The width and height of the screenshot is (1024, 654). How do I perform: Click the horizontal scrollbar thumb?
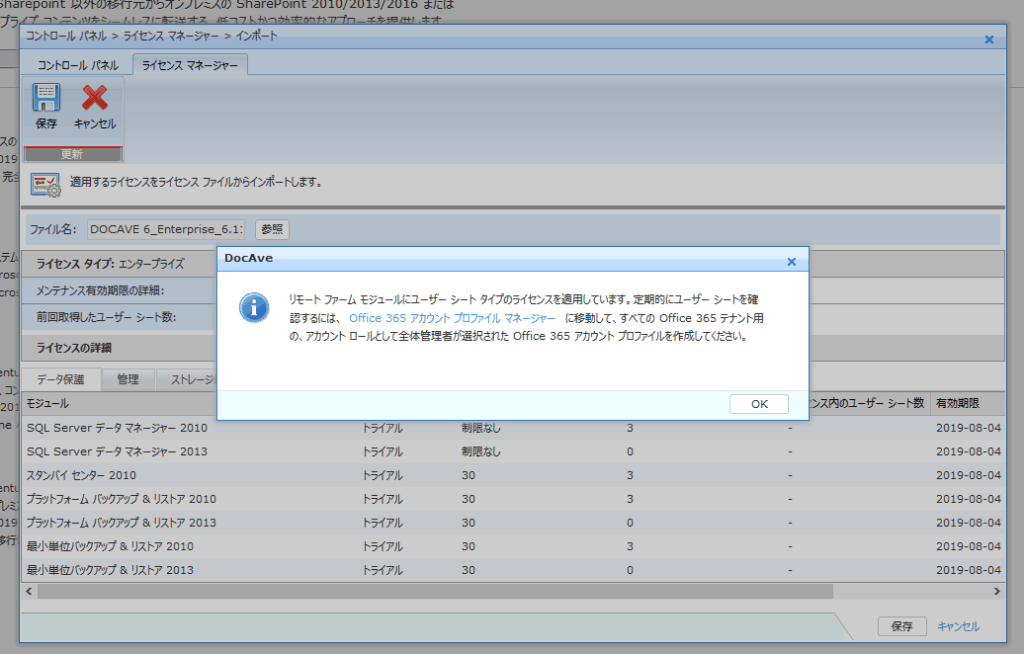pyautogui.click(x=435, y=591)
